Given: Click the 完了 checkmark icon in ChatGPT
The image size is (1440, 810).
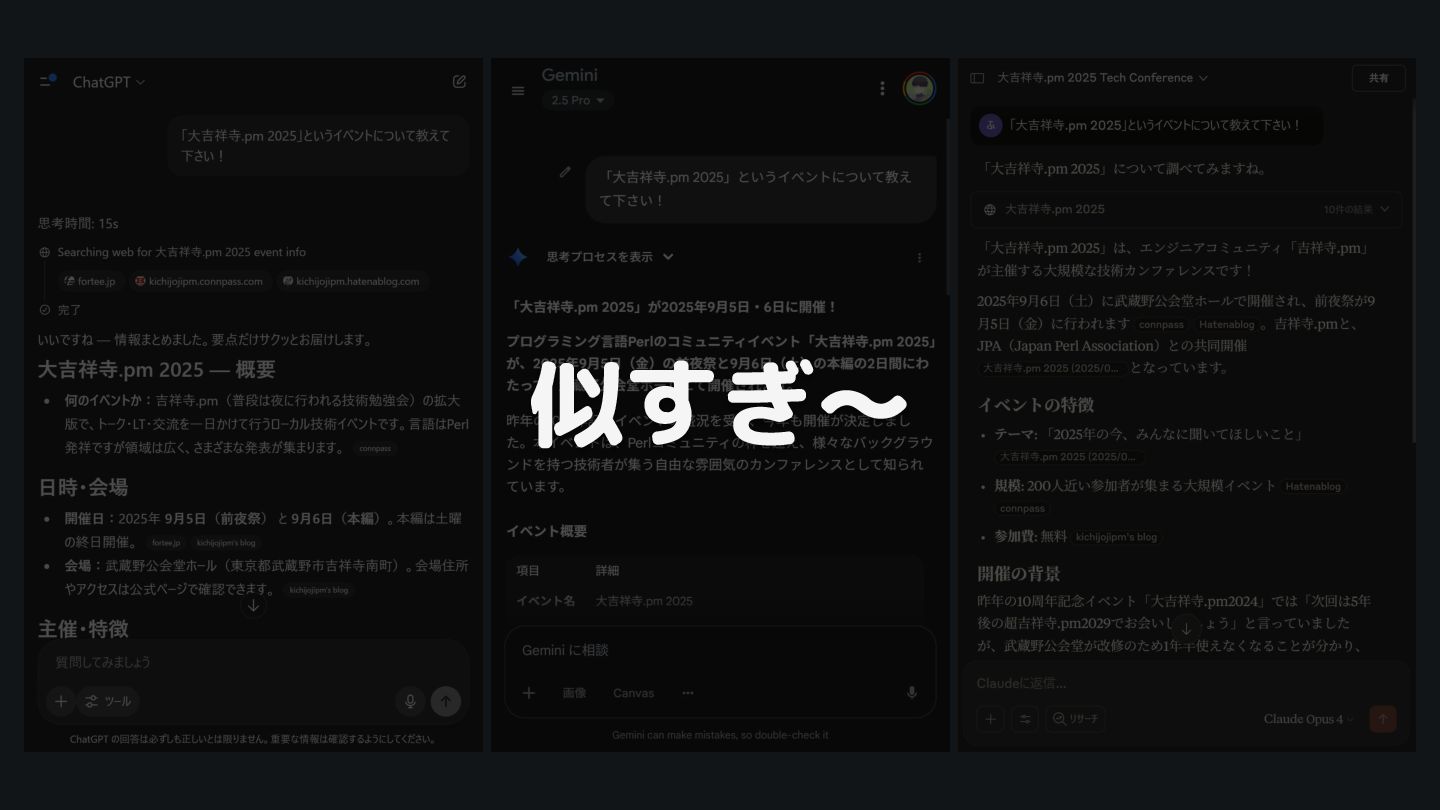Looking at the screenshot, I should point(45,310).
